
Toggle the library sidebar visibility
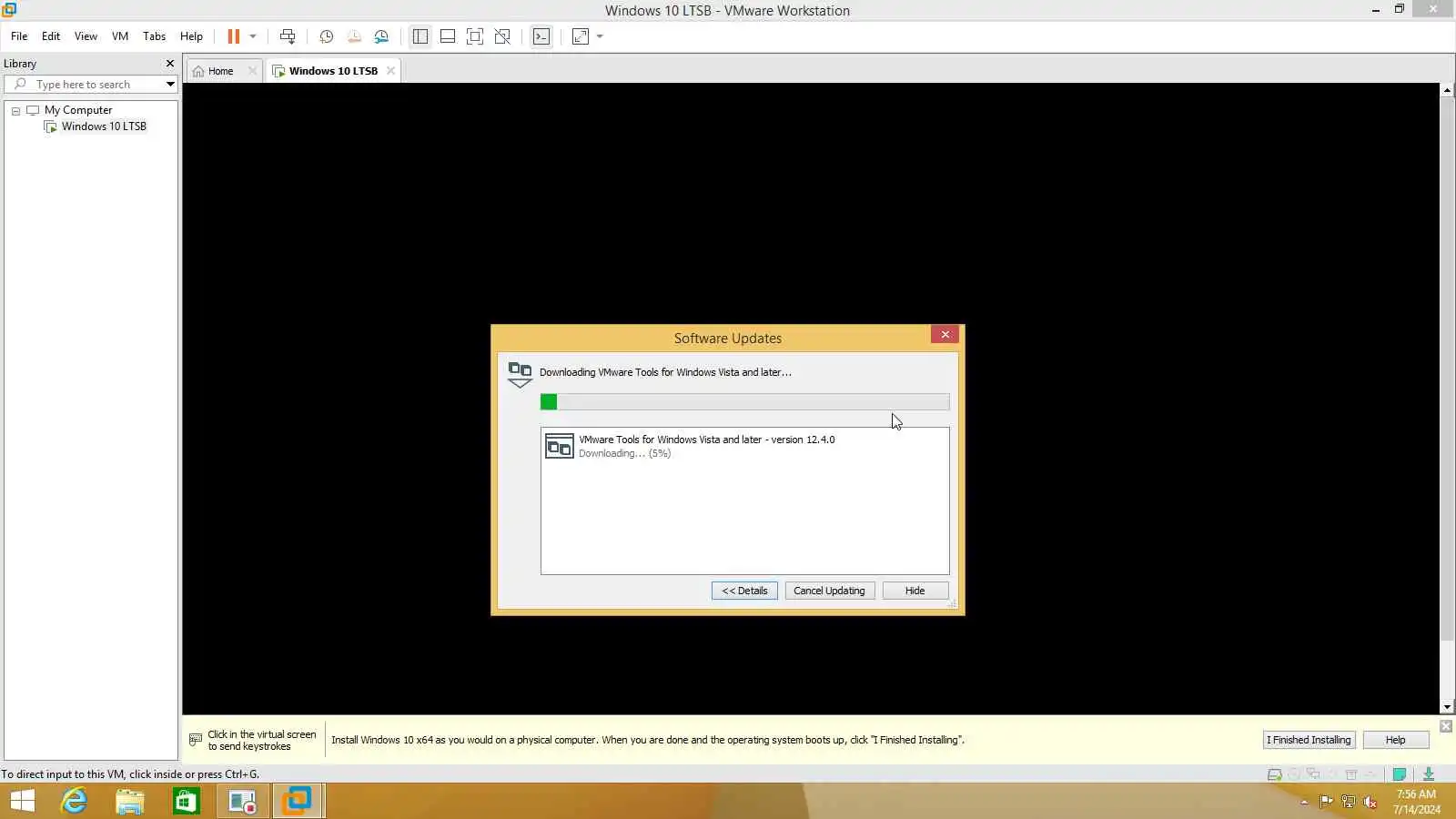pos(420,36)
